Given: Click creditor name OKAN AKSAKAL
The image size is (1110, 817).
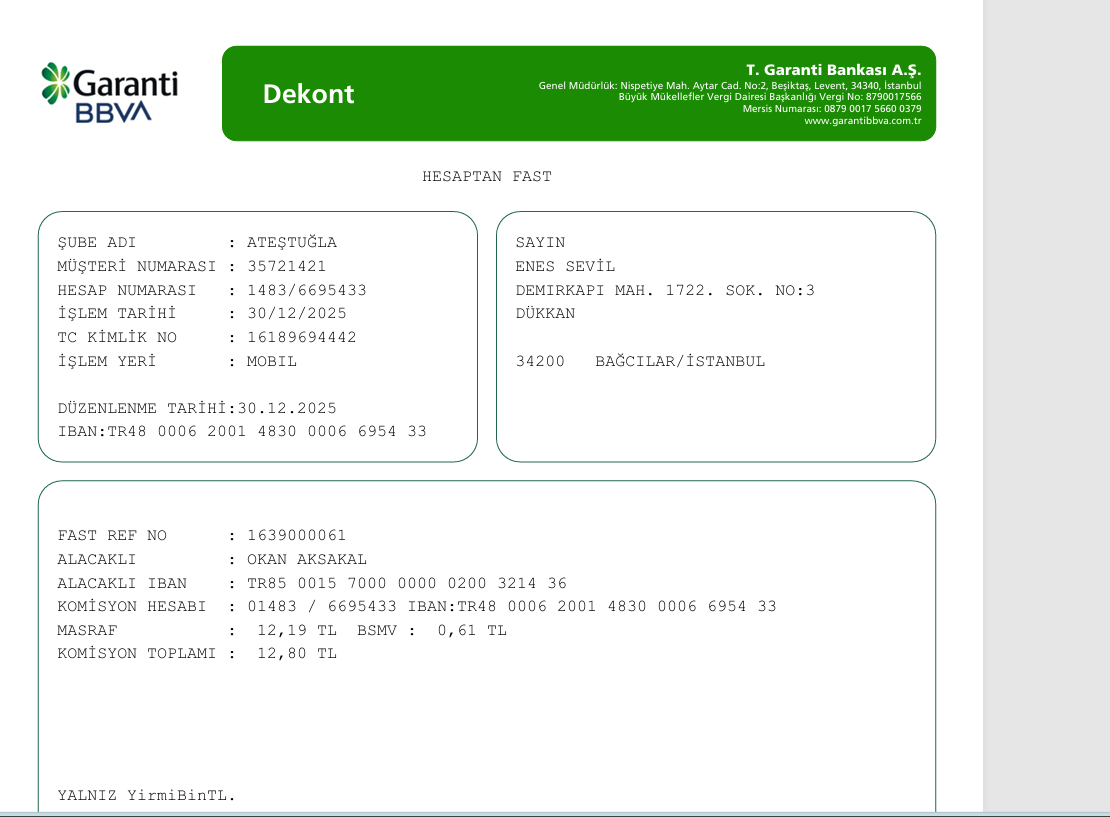Looking at the screenshot, I should point(307,559).
